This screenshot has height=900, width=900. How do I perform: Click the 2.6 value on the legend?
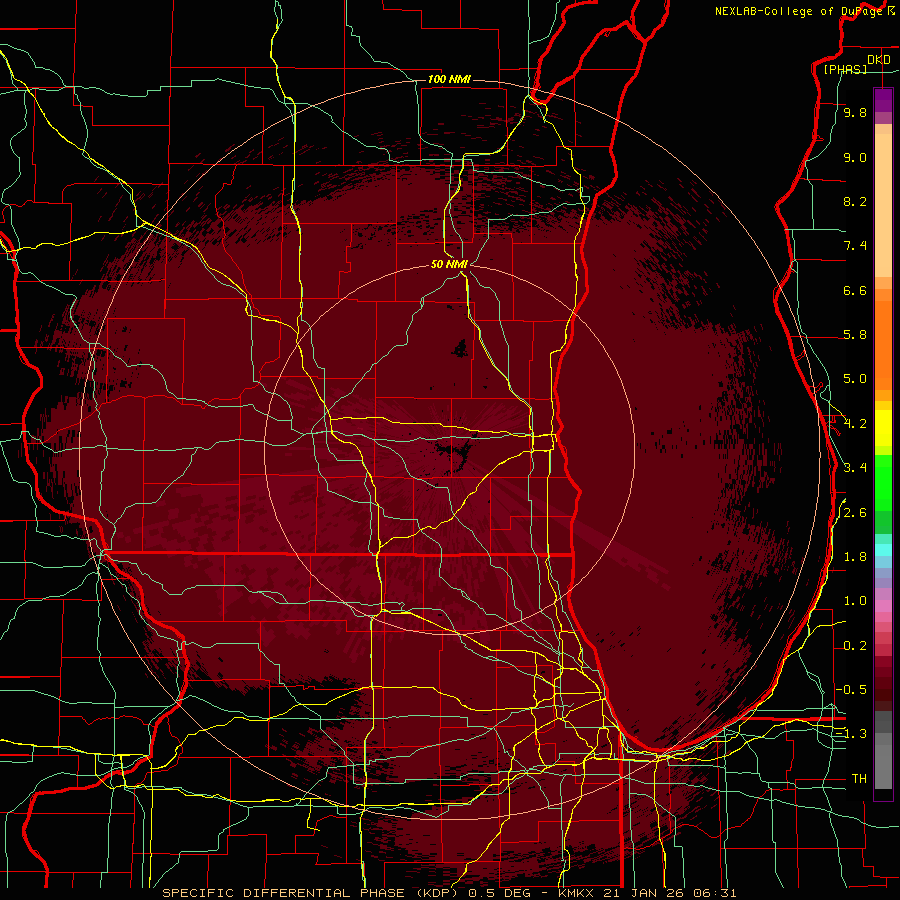tap(855, 513)
